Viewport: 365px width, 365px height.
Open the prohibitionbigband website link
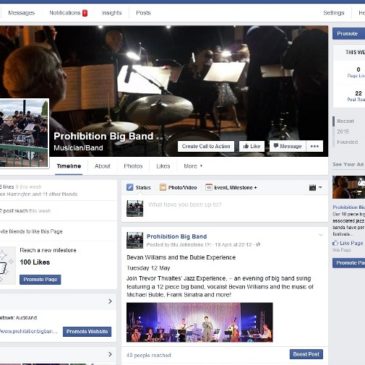tap(29, 332)
